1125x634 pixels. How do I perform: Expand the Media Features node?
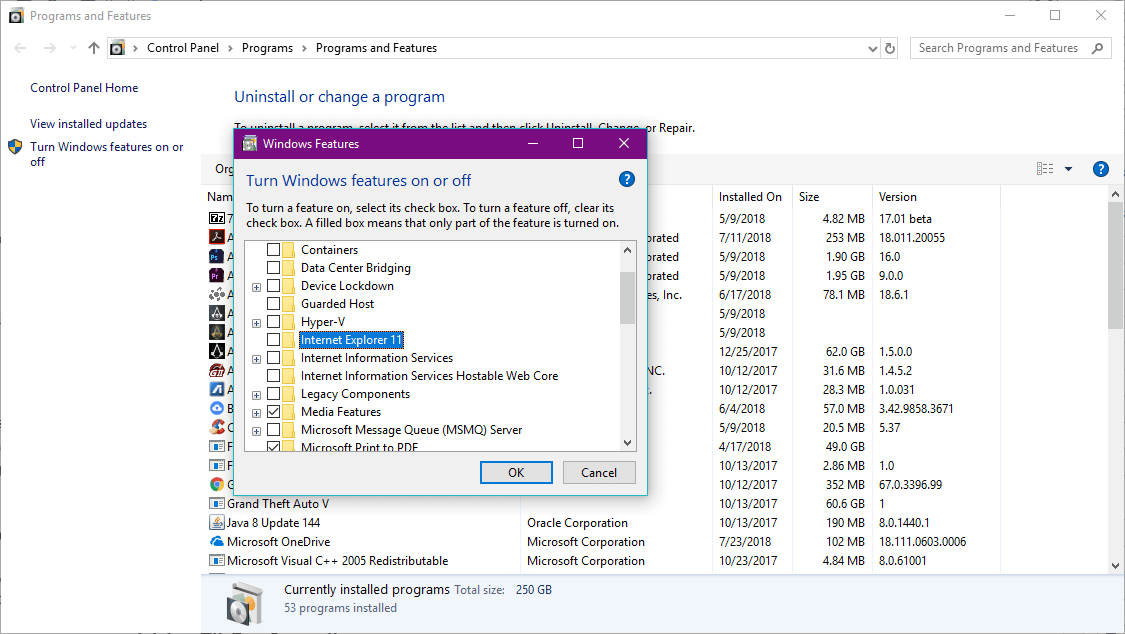pyautogui.click(x=256, y=413)
